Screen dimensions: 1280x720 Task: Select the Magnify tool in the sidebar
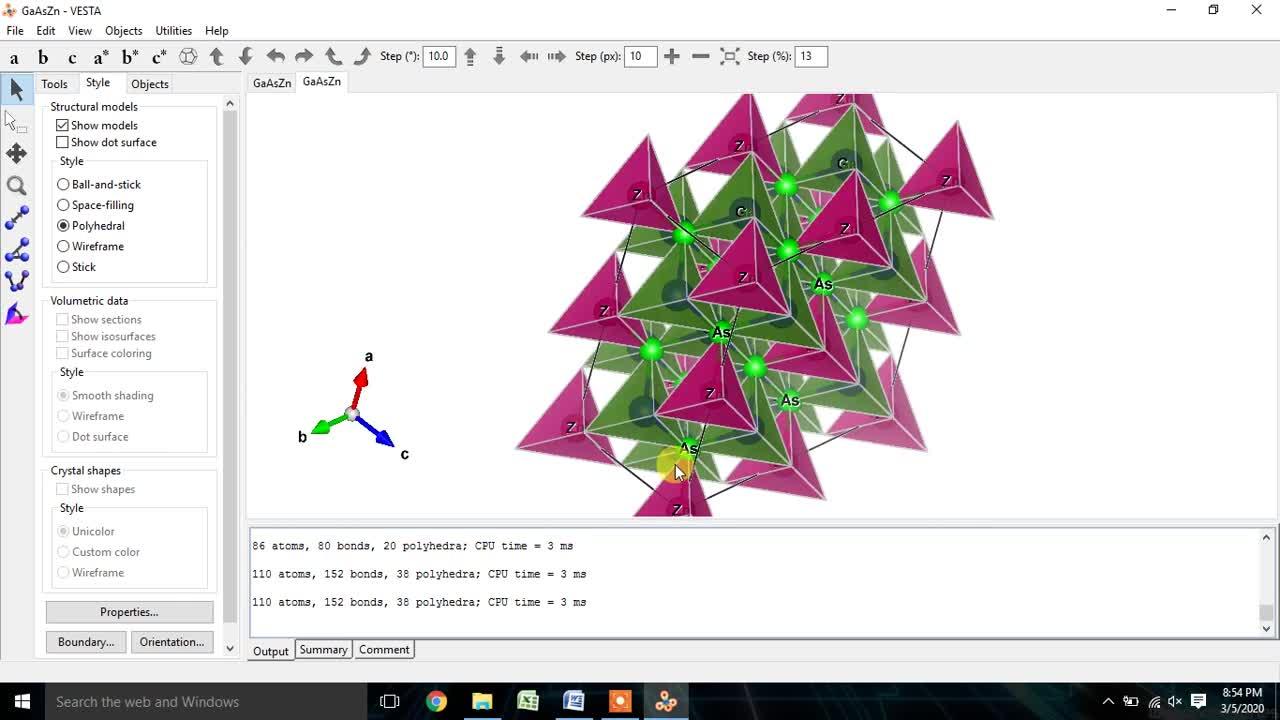(15, 185)
